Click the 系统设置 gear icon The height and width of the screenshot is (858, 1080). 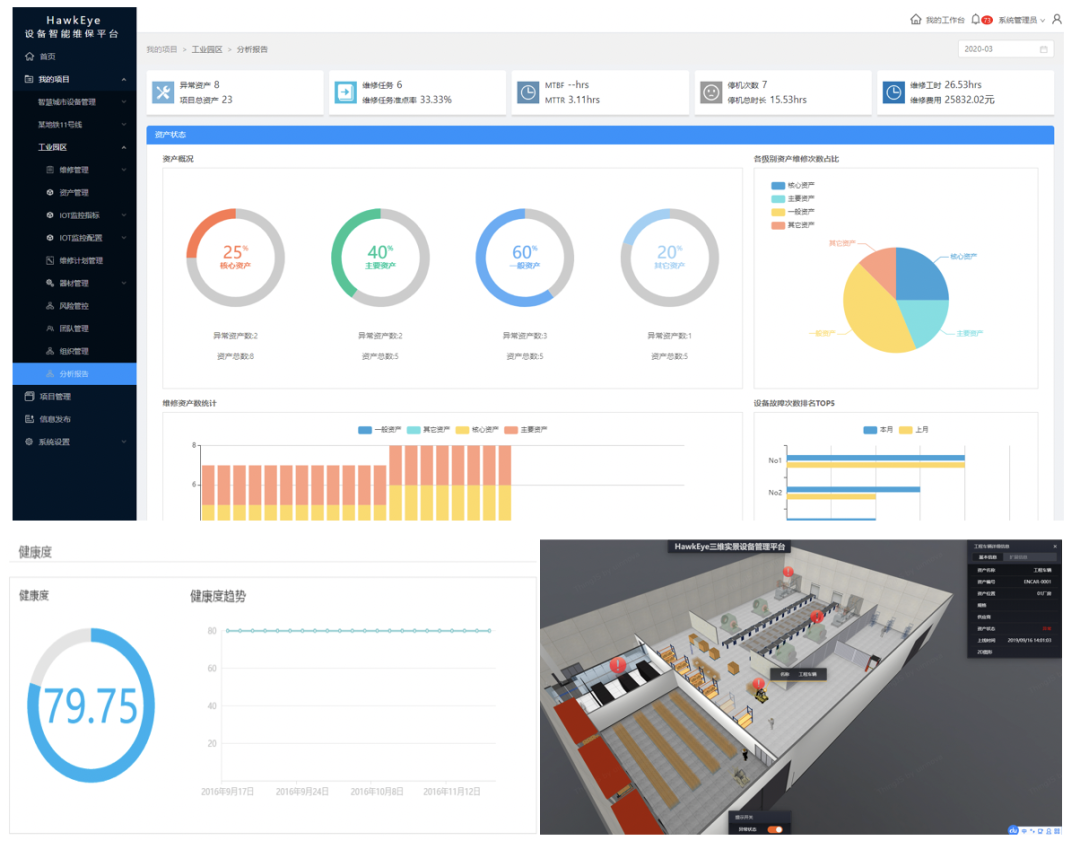tap(29, 441)
